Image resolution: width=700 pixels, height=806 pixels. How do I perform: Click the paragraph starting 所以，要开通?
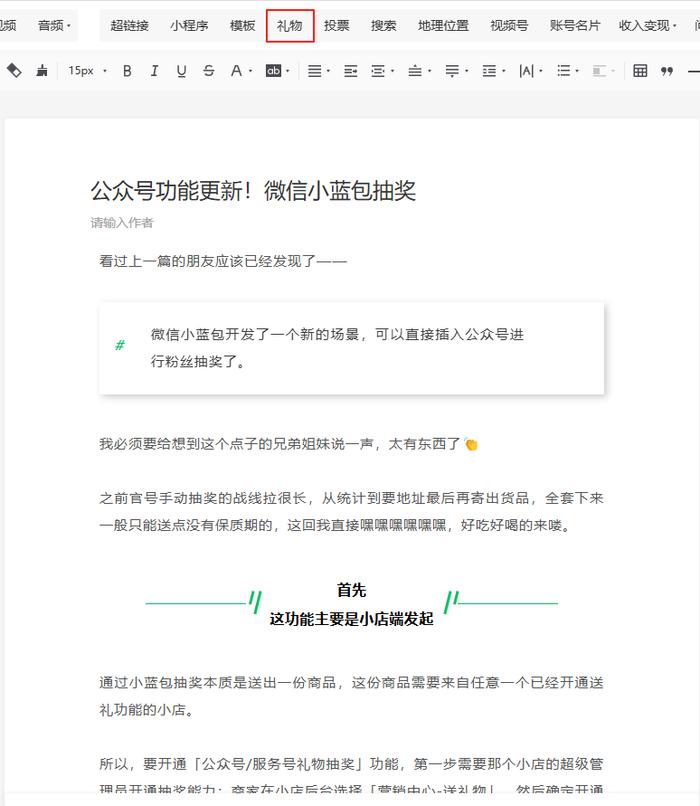(x=351, y=775)
